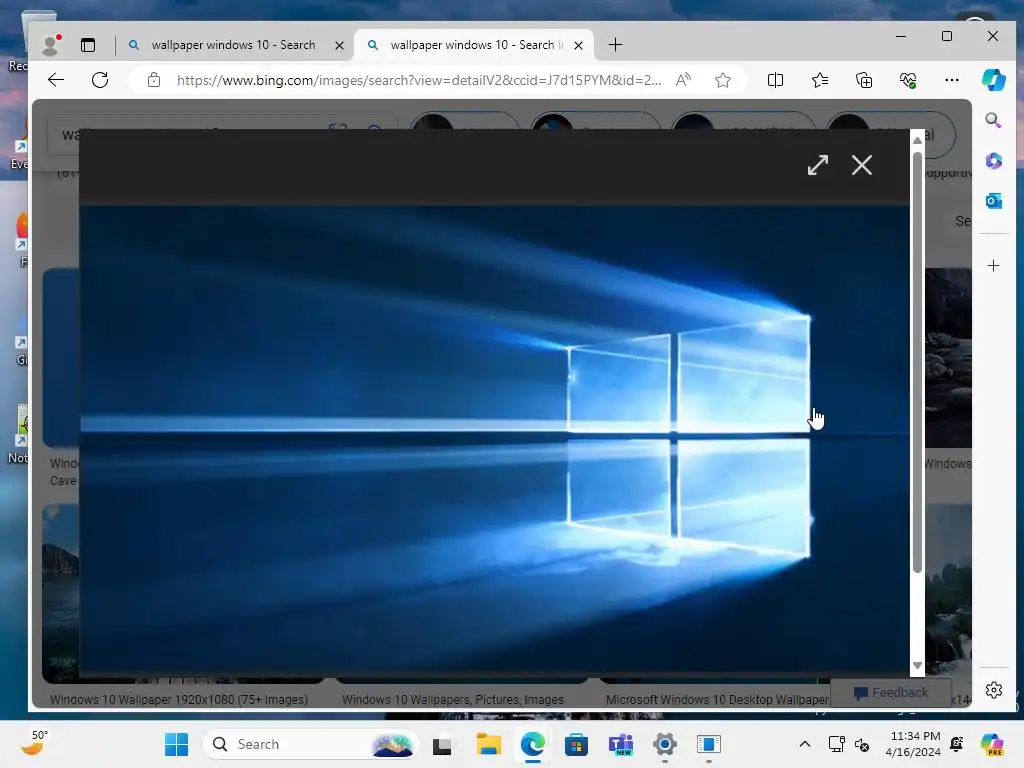The width and height of the screenshot is (1024, 768).
Task: Expand the image viewer to full size
Action: coord(818,165)
